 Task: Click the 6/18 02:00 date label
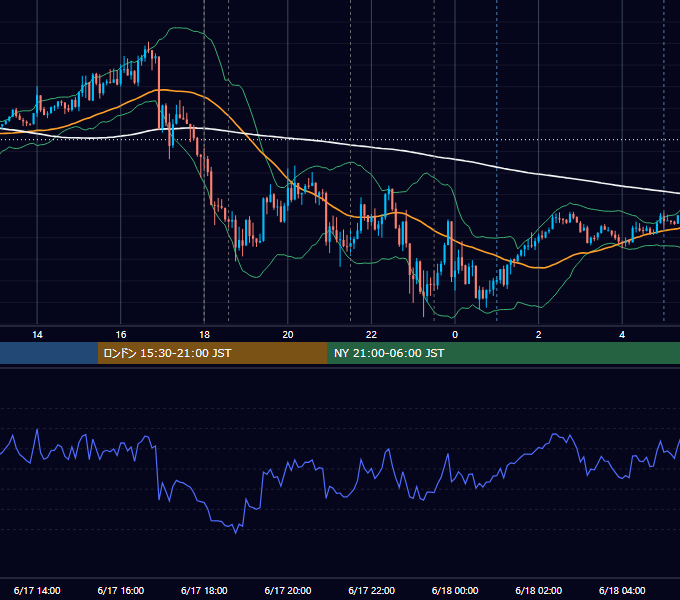[x=539, y=590]
